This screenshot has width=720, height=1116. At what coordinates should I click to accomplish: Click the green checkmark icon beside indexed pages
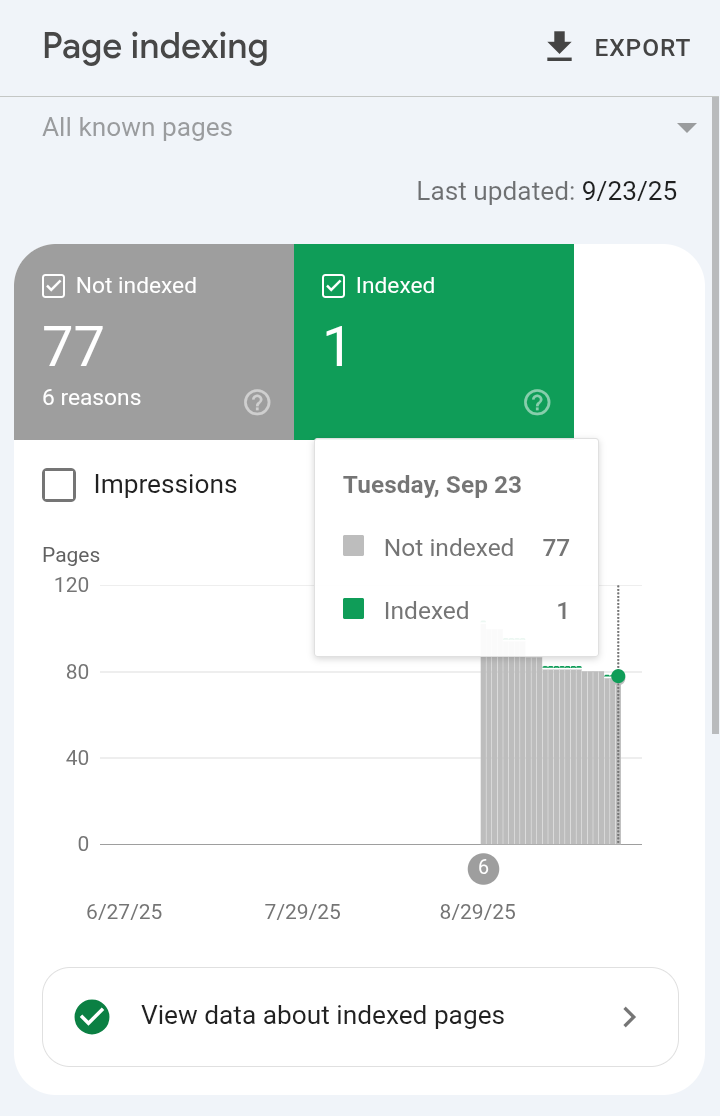point(92,1016)
